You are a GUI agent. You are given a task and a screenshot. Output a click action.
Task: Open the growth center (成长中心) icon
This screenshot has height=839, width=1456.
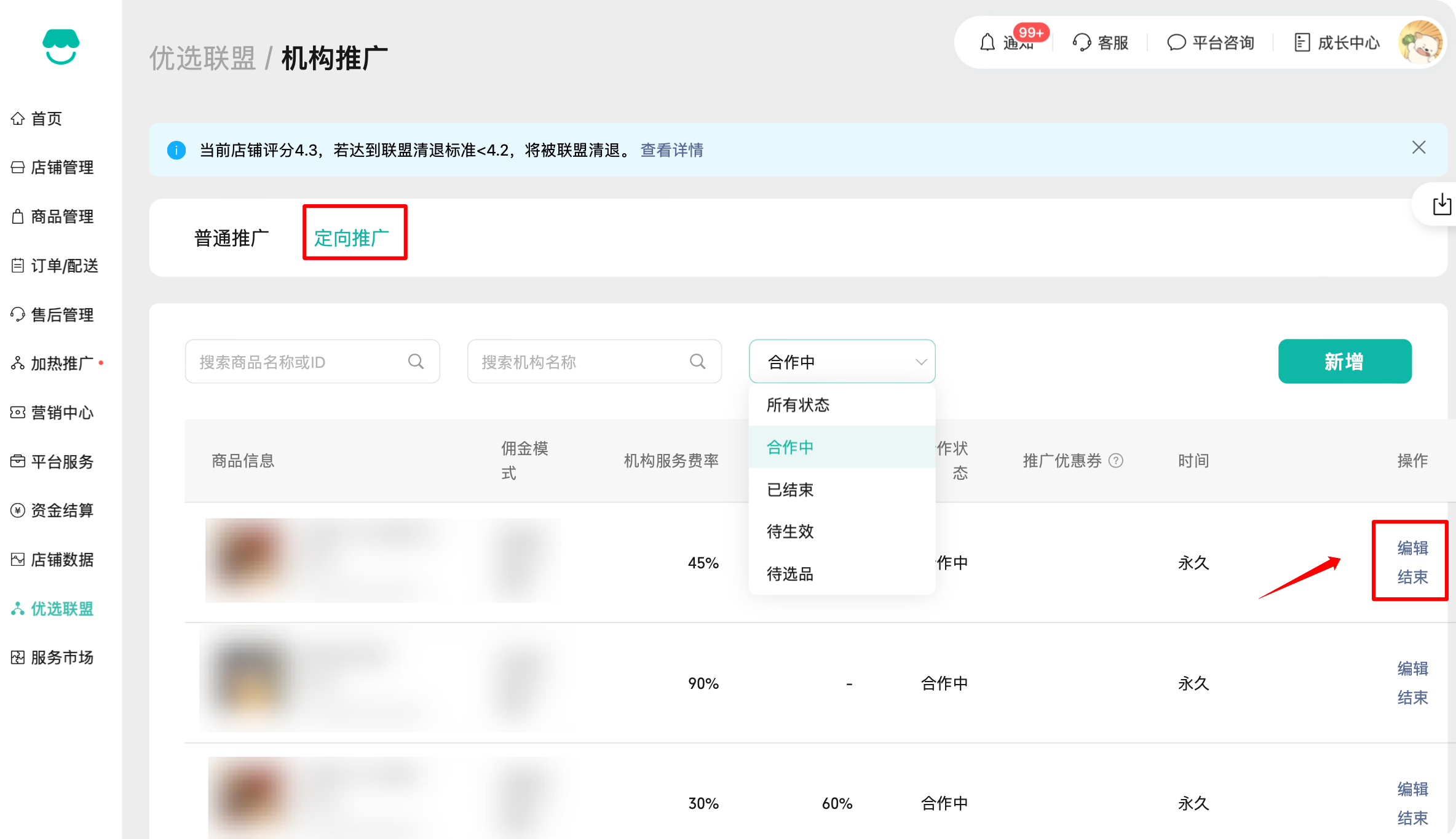(x=1302, y=42)
